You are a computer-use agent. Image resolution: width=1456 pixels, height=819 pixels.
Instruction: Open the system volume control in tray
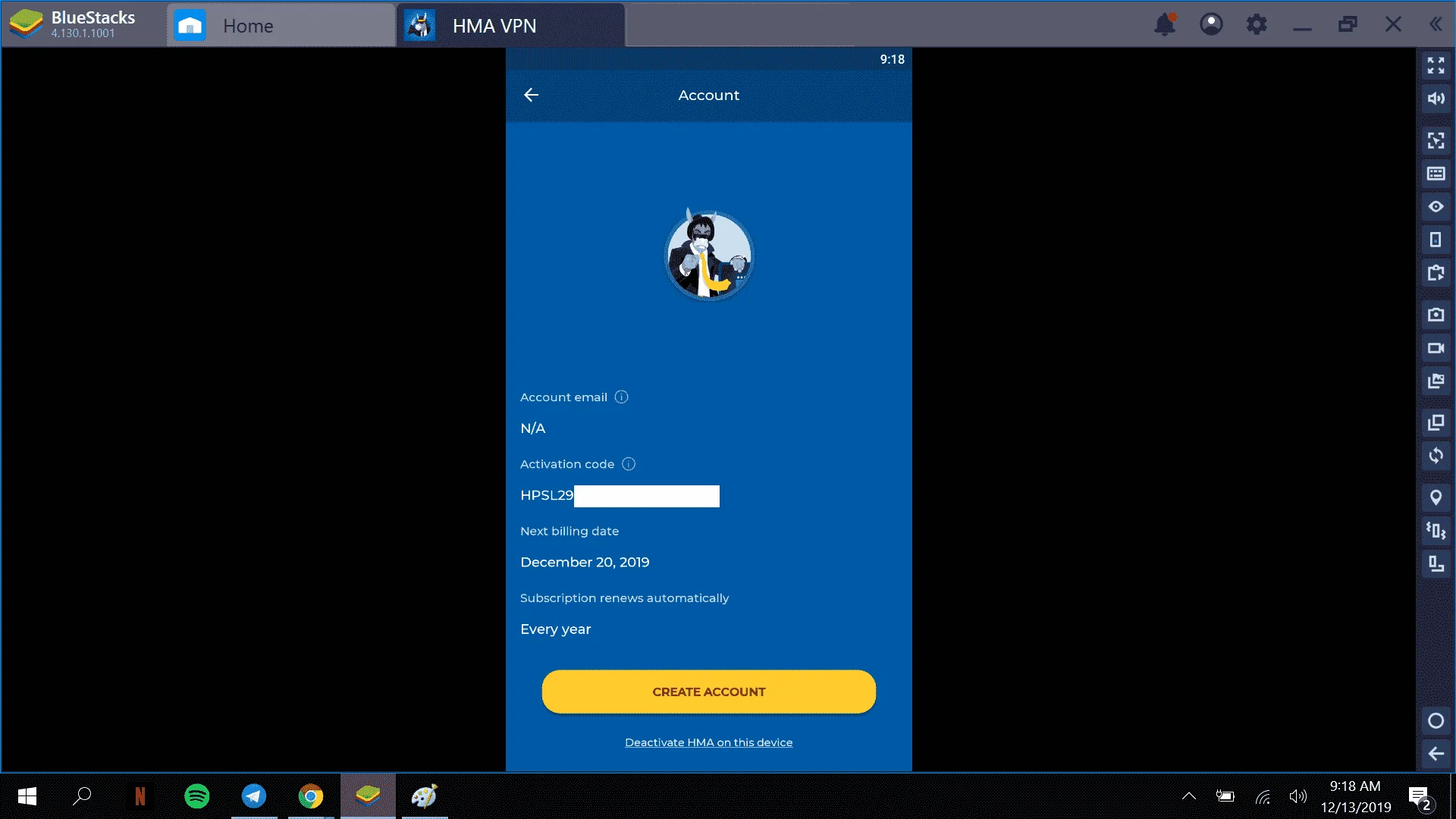coord(1298,796)
